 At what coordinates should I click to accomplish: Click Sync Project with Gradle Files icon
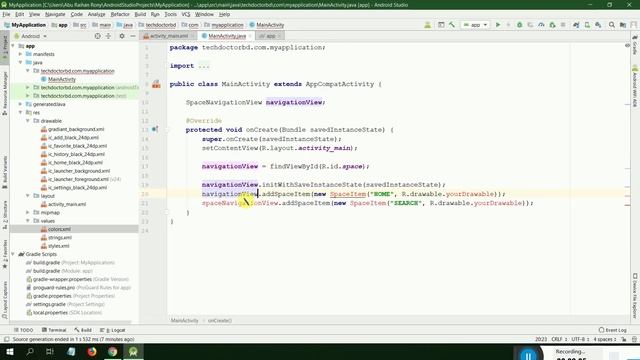pos(576,25)
